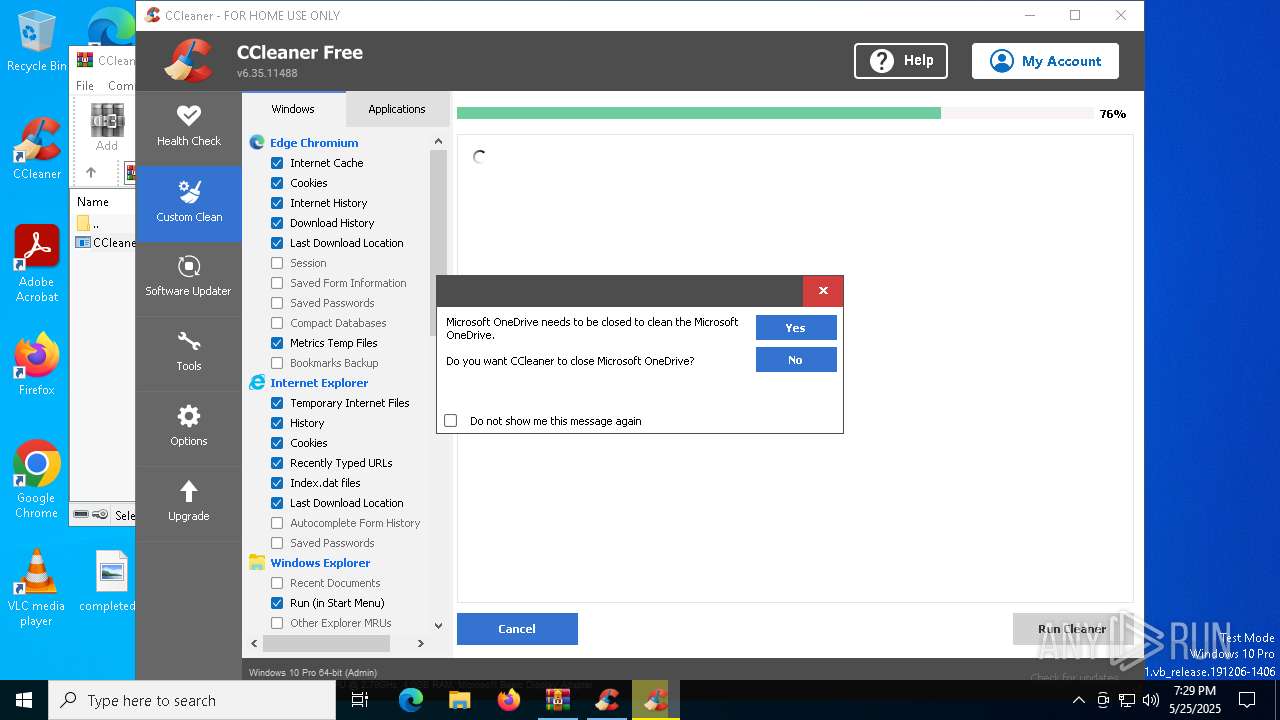The height and width of the screenshot is (720, 1280).
Task: Click the WinRAR icon in the taskbar
Action: coord(558,700)
